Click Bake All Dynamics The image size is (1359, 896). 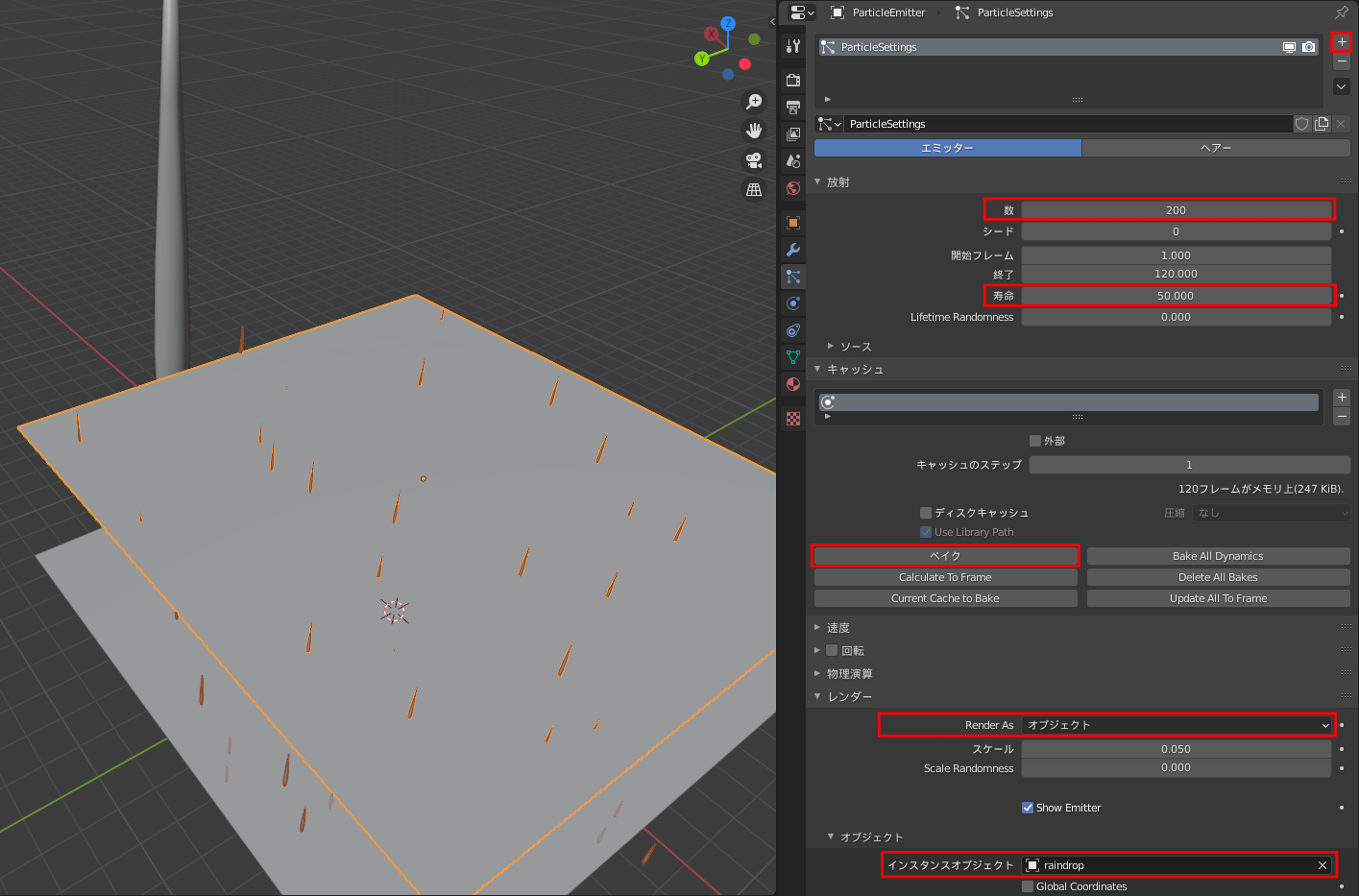point(1218,556)
